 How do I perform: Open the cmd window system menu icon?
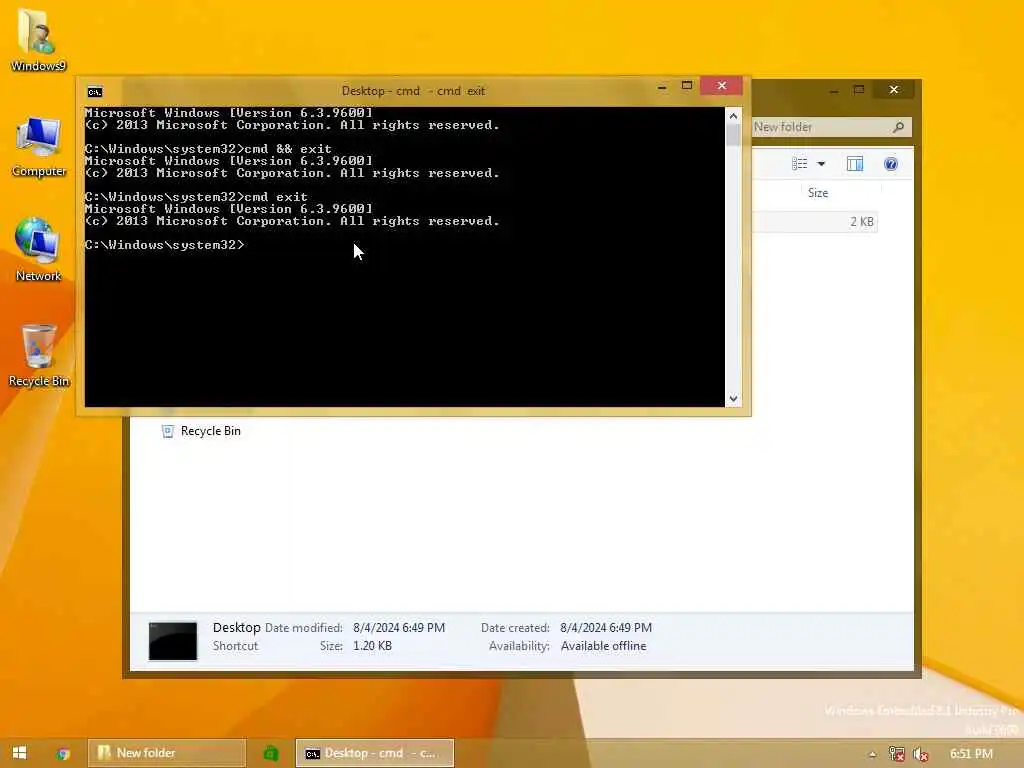(95, 91)
